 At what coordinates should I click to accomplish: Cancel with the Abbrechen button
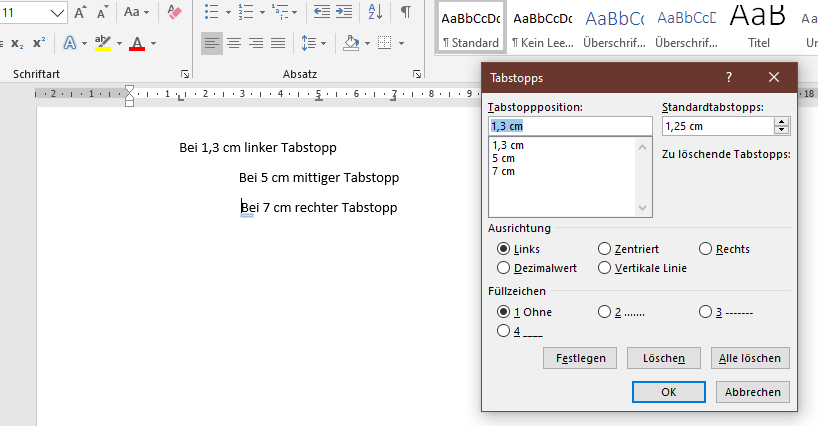point(753,392)
